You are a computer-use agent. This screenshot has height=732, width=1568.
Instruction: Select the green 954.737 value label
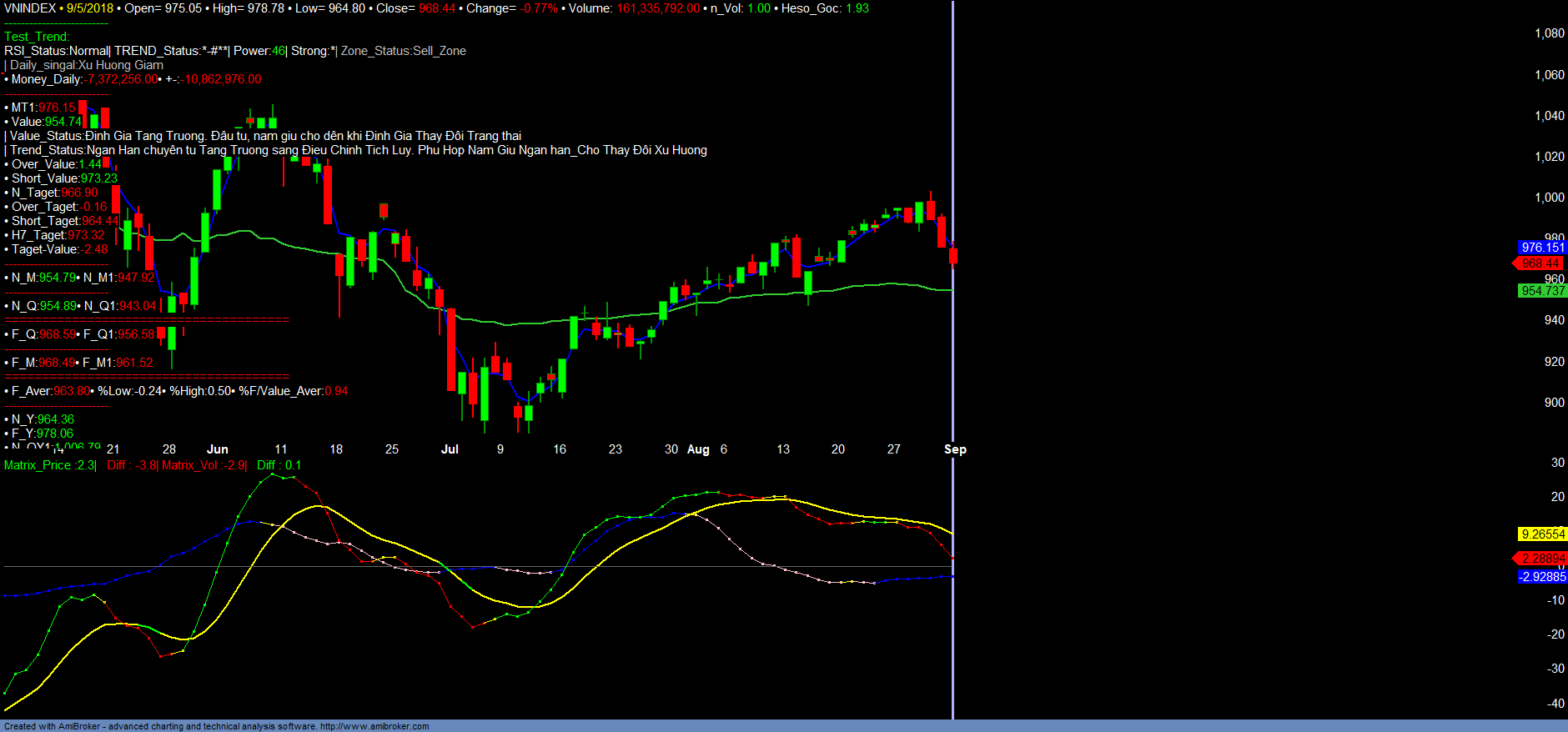tap(1542, 291)
